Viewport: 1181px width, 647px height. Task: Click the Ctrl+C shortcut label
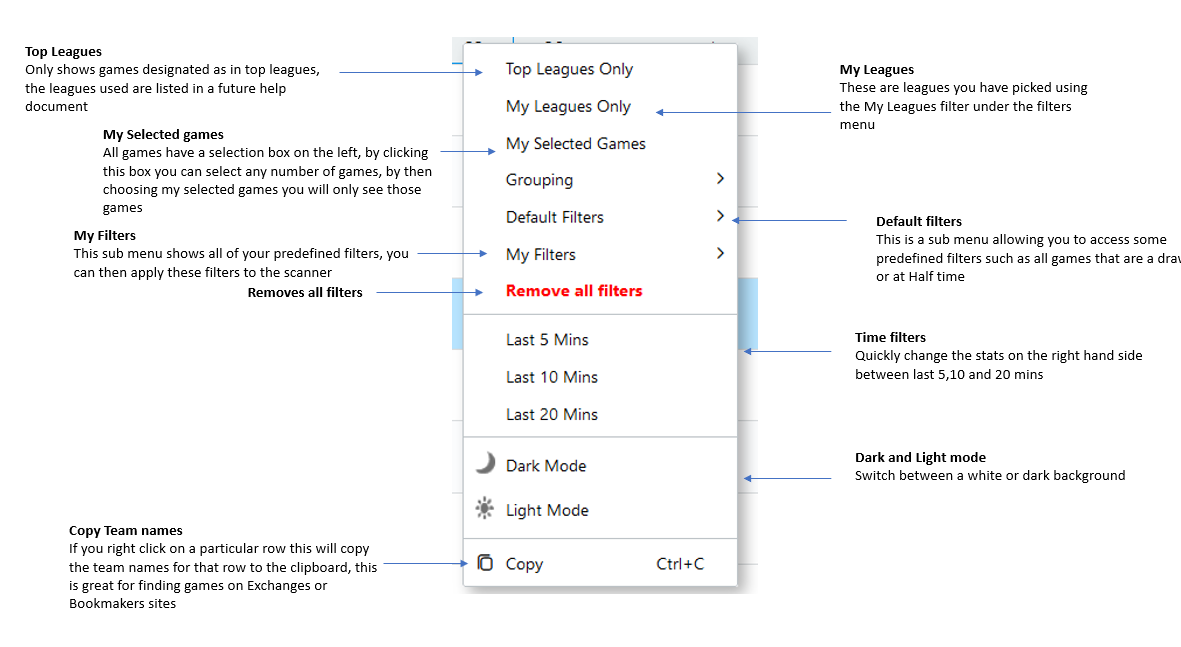click(680, 564)
